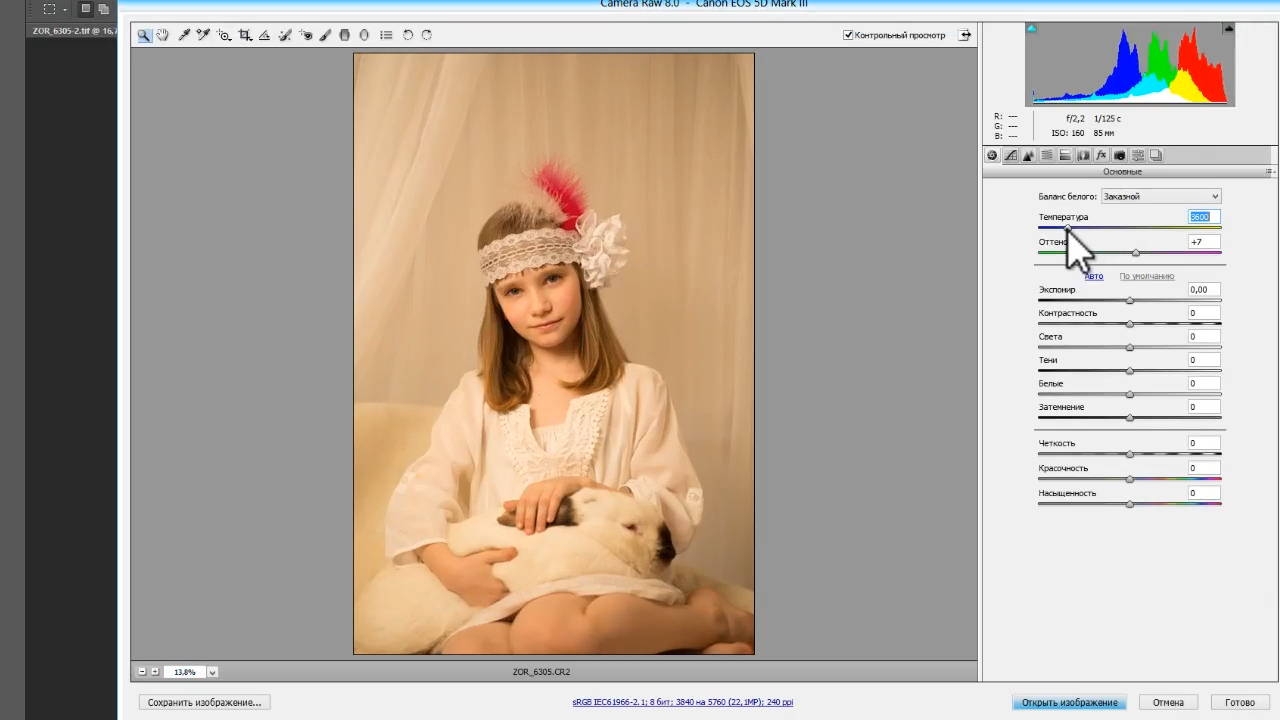
Task: Click the Насыщенность value field
Action: point(1203,493)
